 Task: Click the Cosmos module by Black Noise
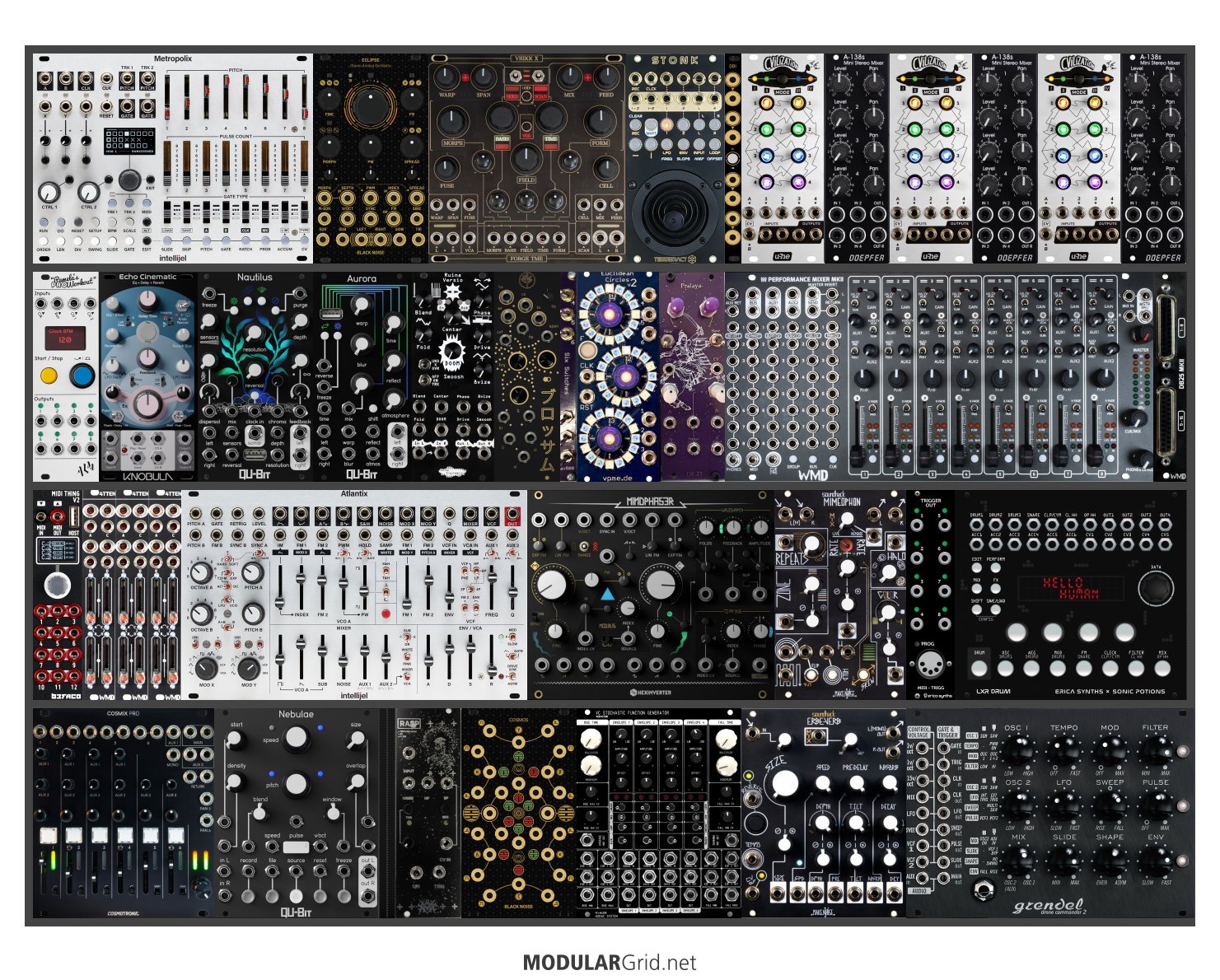(518, 813)
